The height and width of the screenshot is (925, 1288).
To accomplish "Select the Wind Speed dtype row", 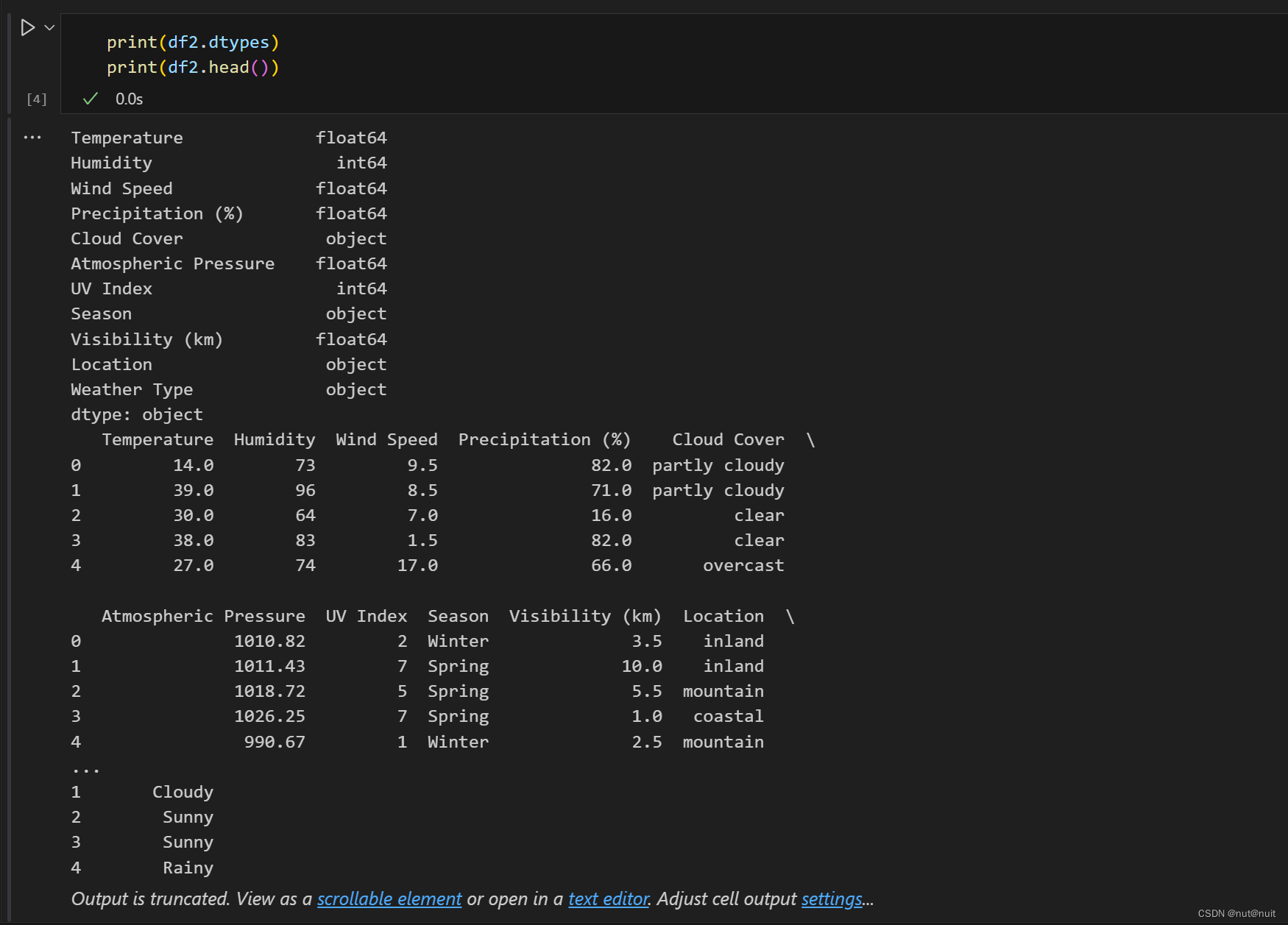I will 229,188.
